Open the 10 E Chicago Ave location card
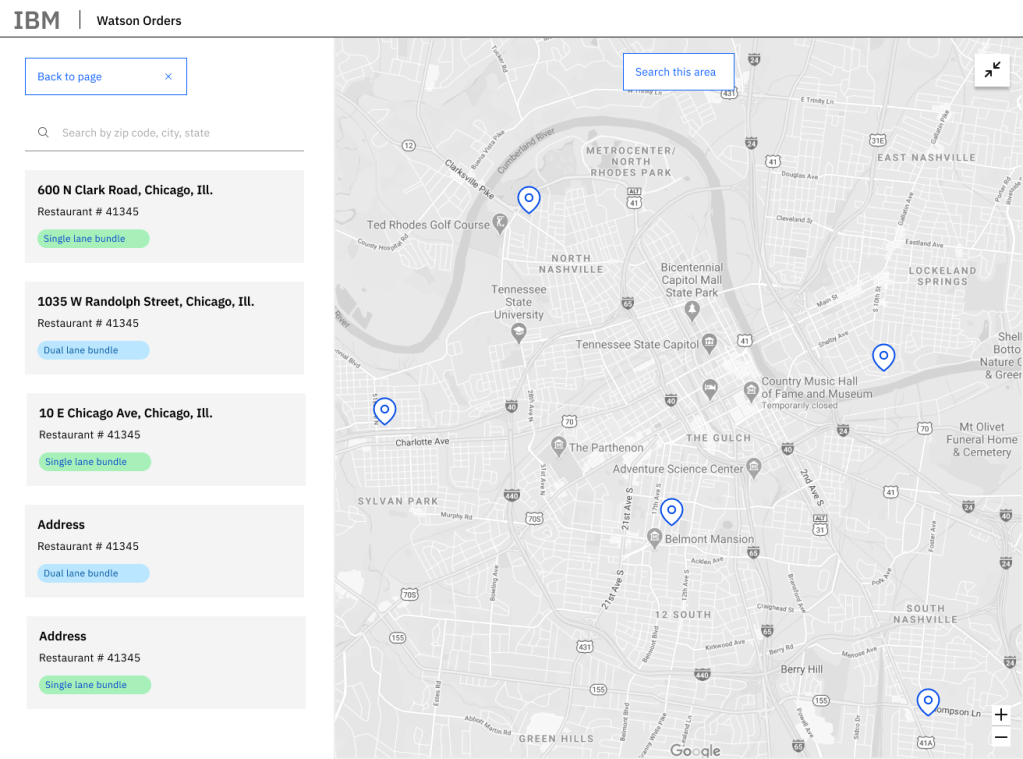Viewport: 1023px width, 759px height. click(164, 439)
